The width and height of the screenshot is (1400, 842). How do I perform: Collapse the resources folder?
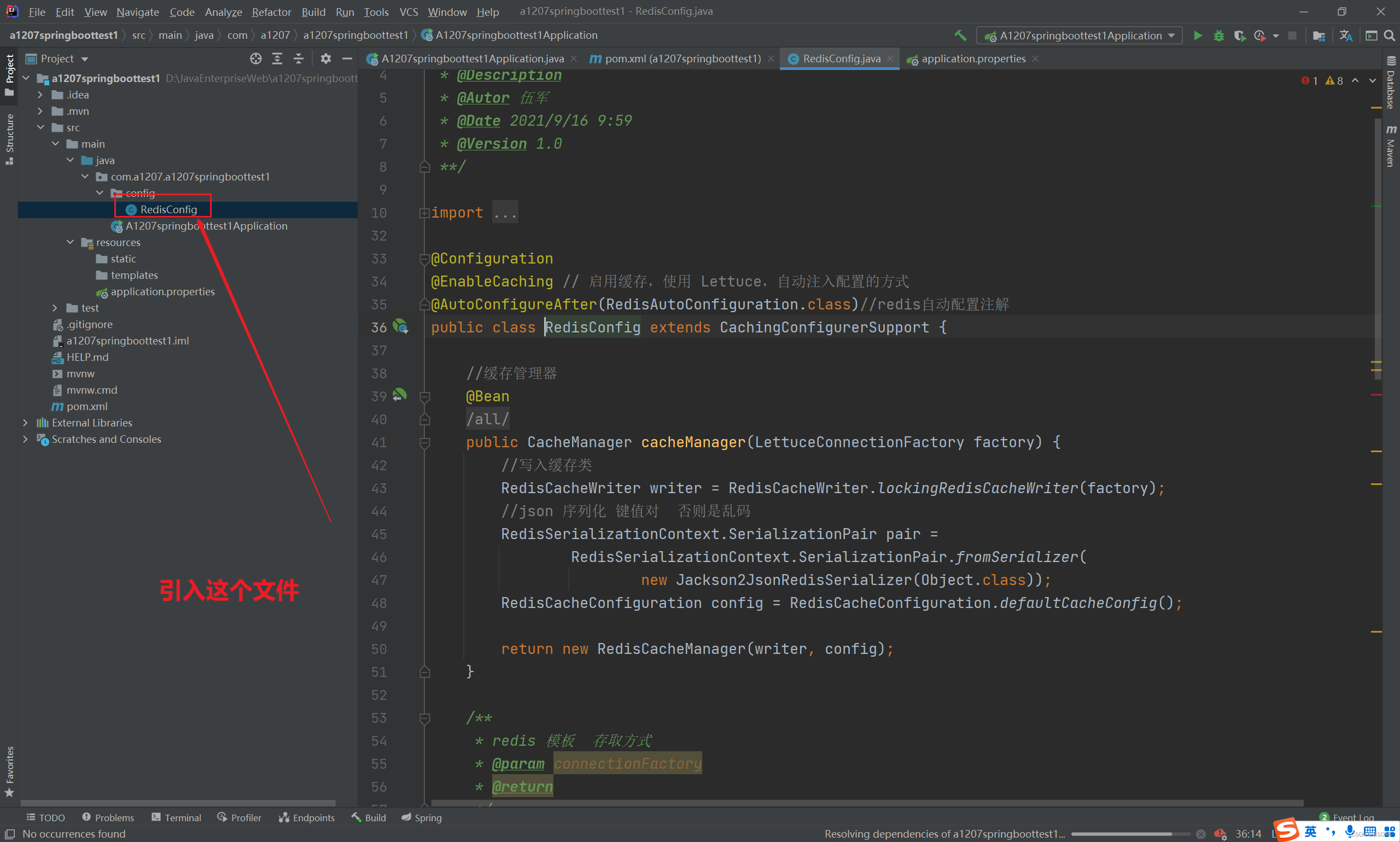click(x=70, y=242)
